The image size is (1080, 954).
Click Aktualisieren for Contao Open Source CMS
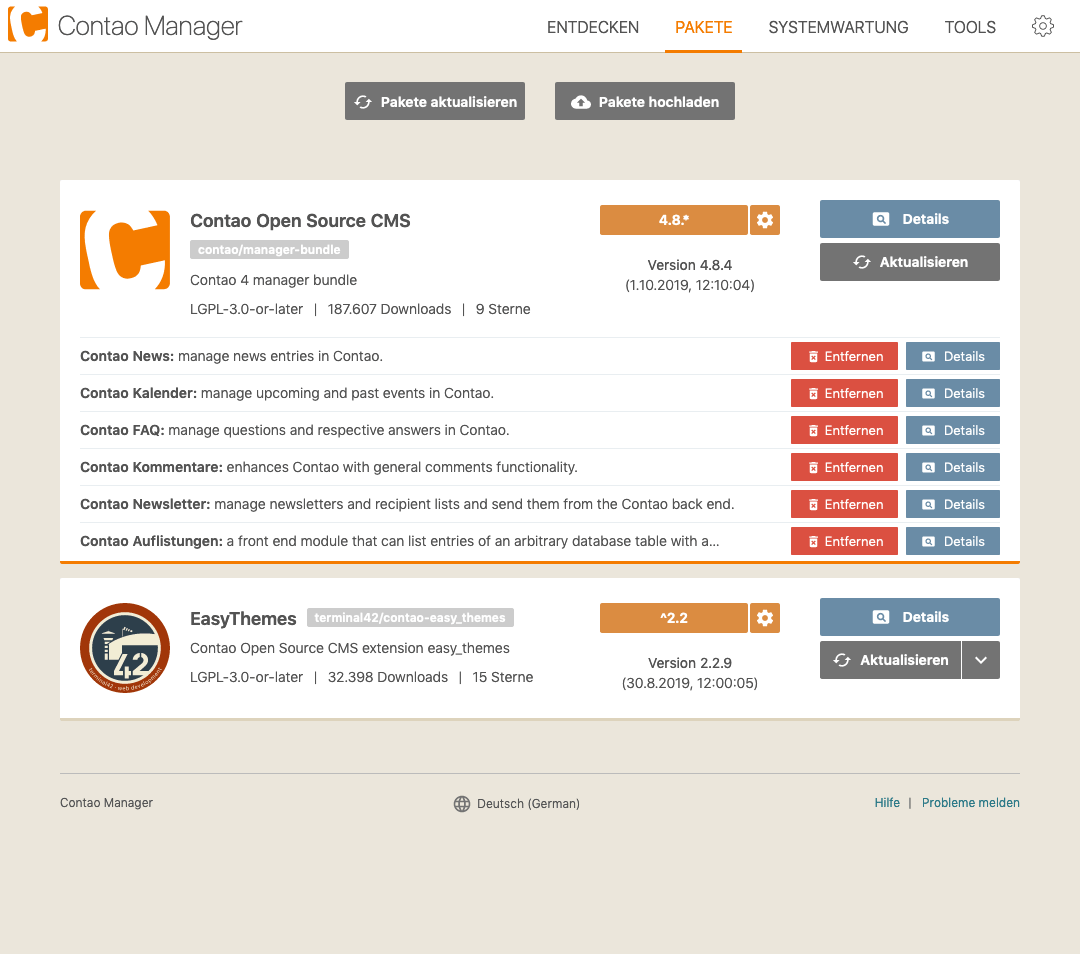(x=909, y=262)
